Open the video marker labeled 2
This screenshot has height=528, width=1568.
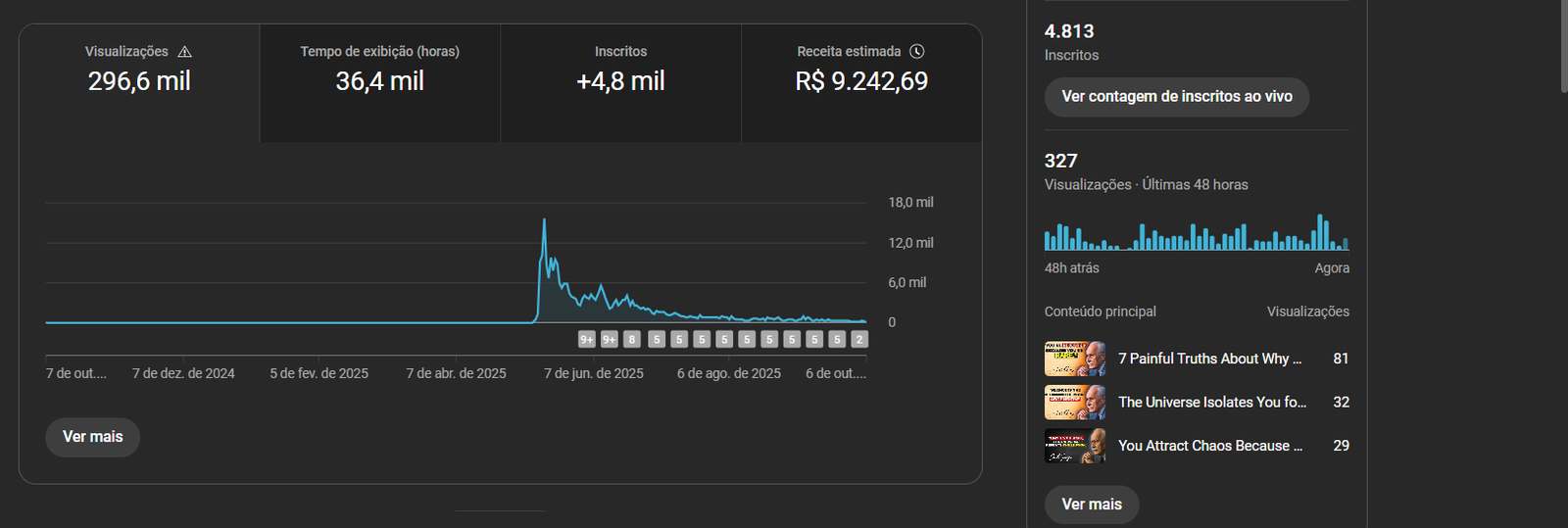859,340
